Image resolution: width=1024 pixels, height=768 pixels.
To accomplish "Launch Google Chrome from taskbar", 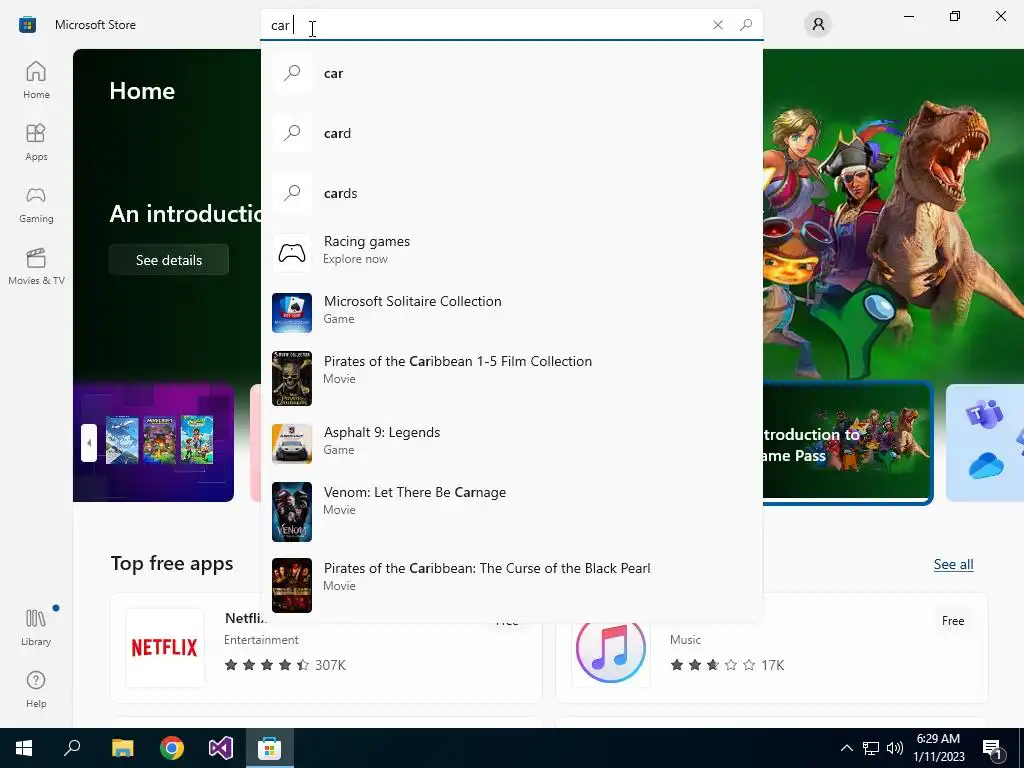I will click(172, 748).
